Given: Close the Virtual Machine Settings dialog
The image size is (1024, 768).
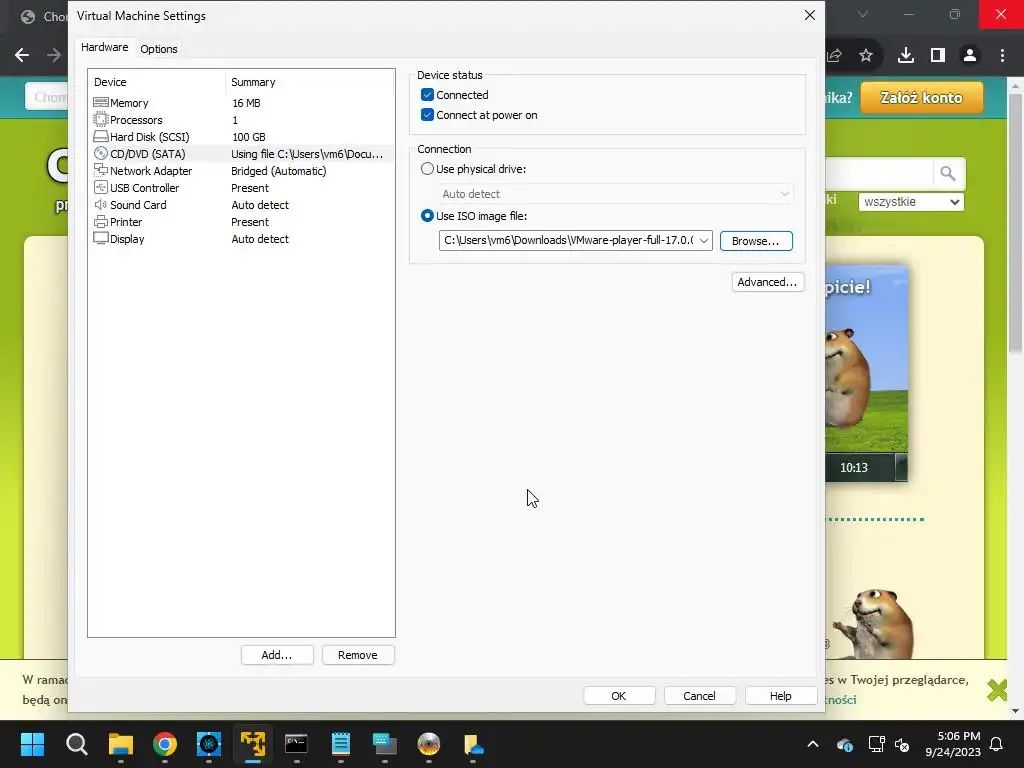Looking at the screenshot, I should coord(810,15).
